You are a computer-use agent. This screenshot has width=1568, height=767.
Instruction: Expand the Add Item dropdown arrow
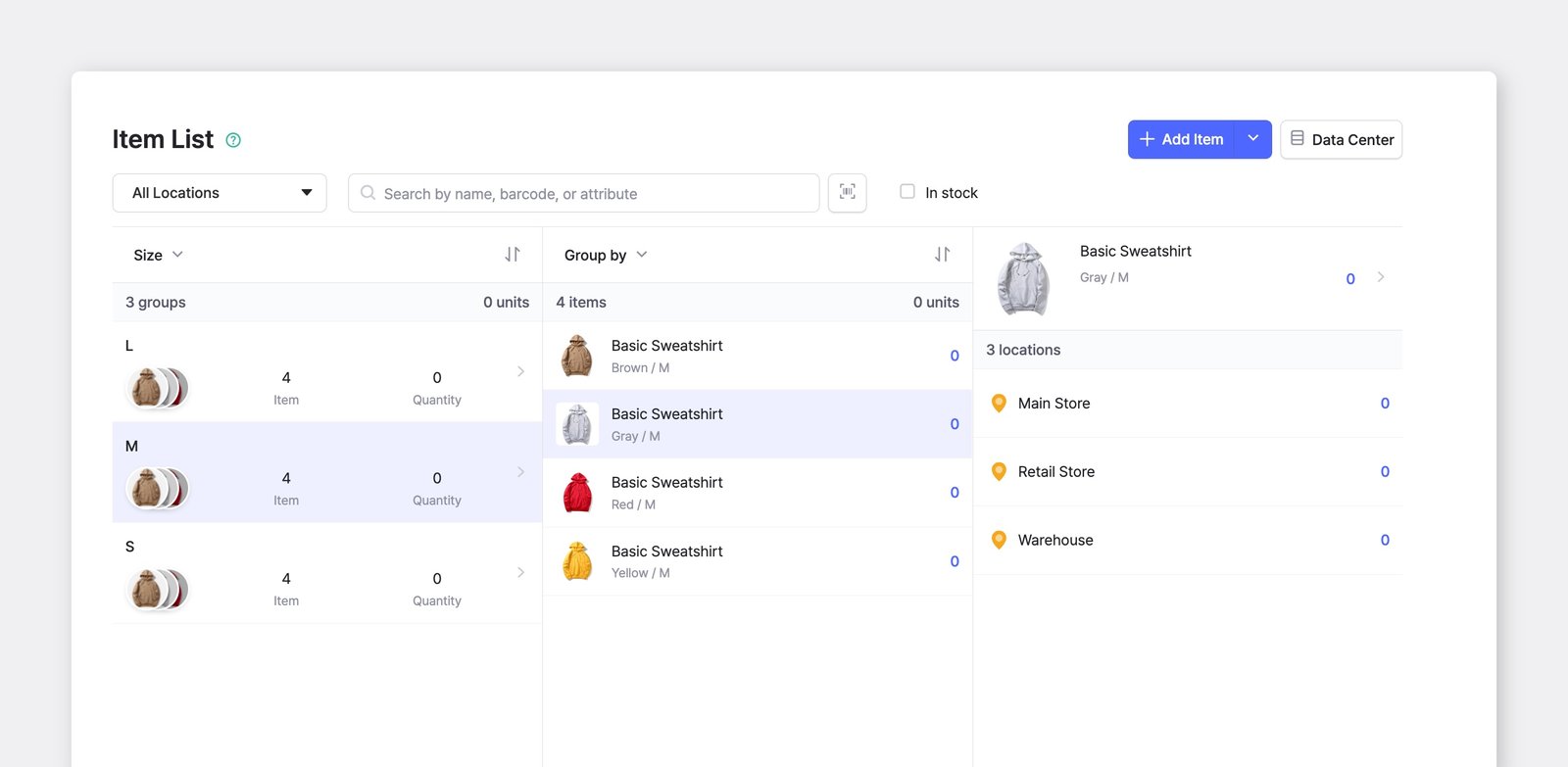(x=1252, y=139)
